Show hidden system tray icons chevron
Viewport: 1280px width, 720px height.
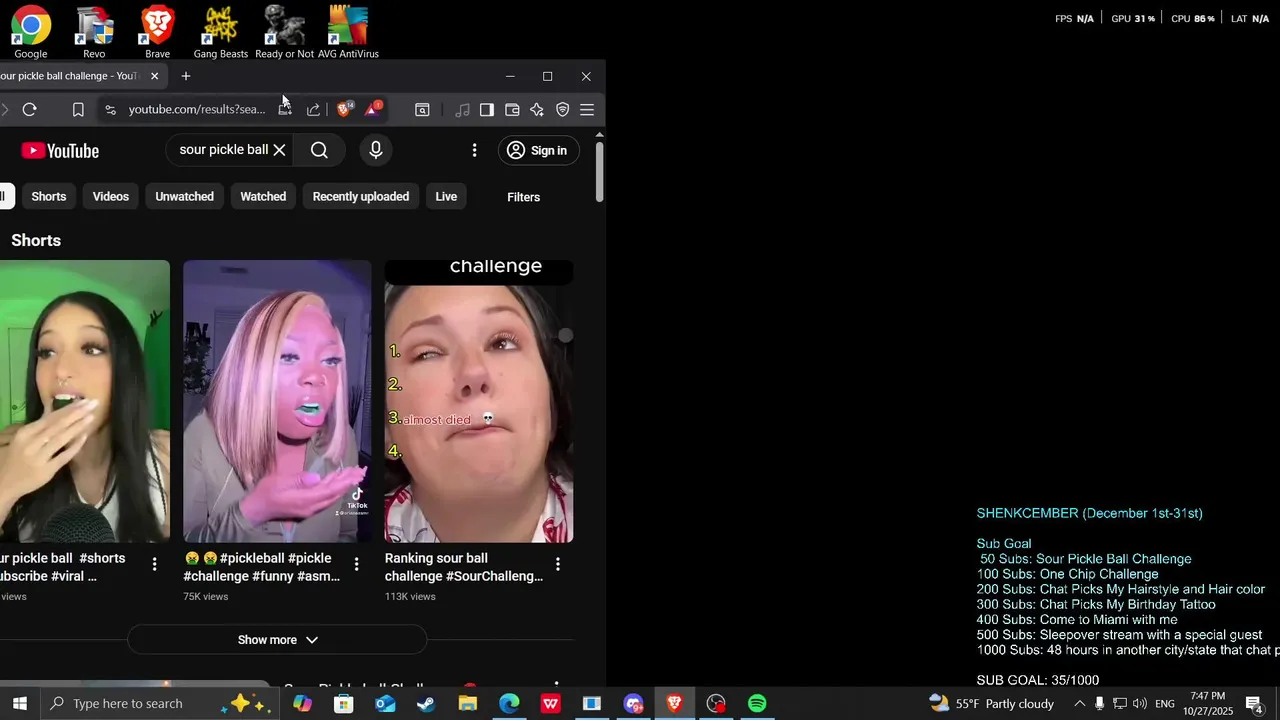pyautogui.click(x=1079, y=704)
